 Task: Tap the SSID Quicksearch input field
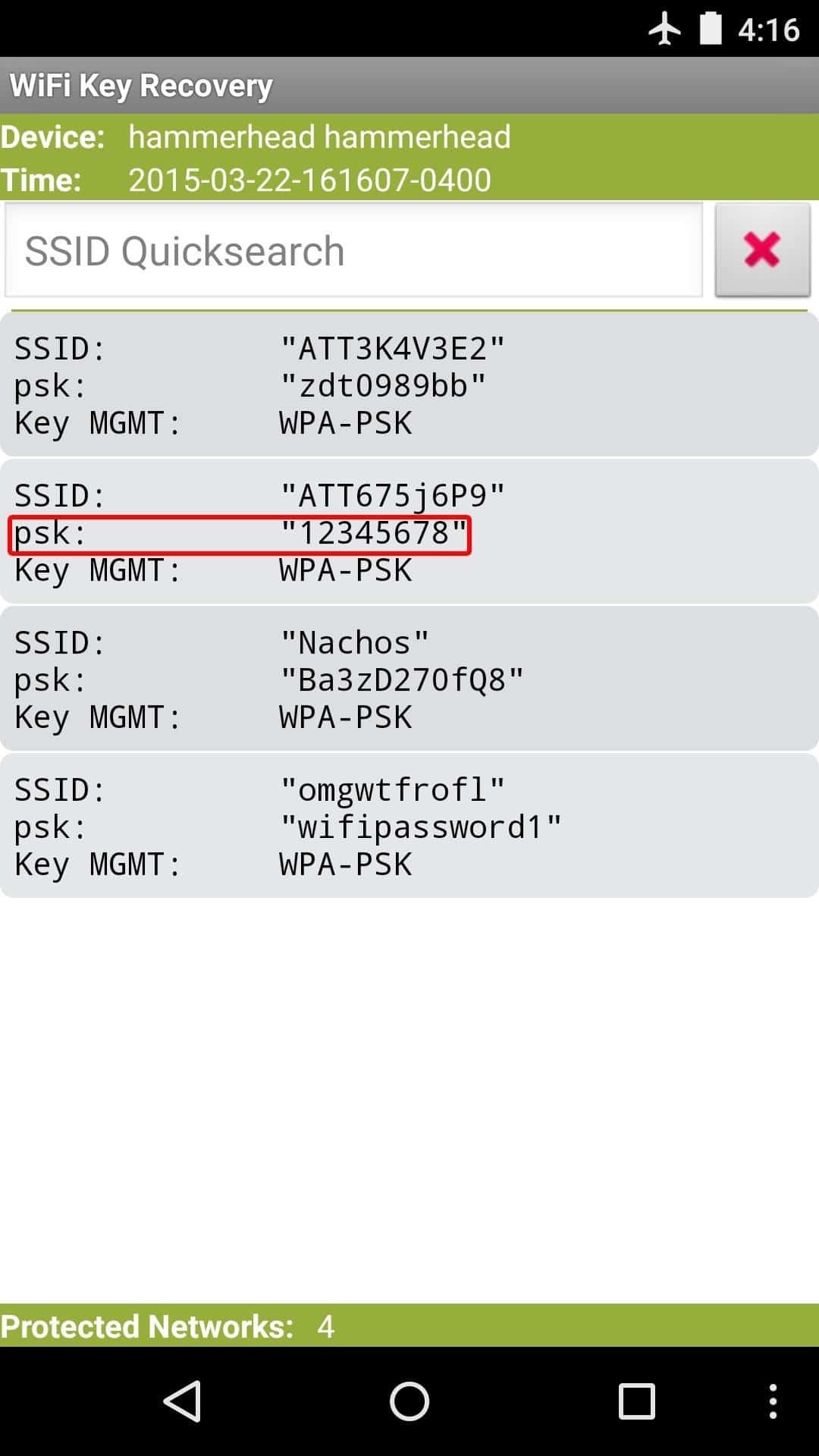pos(354,250)
